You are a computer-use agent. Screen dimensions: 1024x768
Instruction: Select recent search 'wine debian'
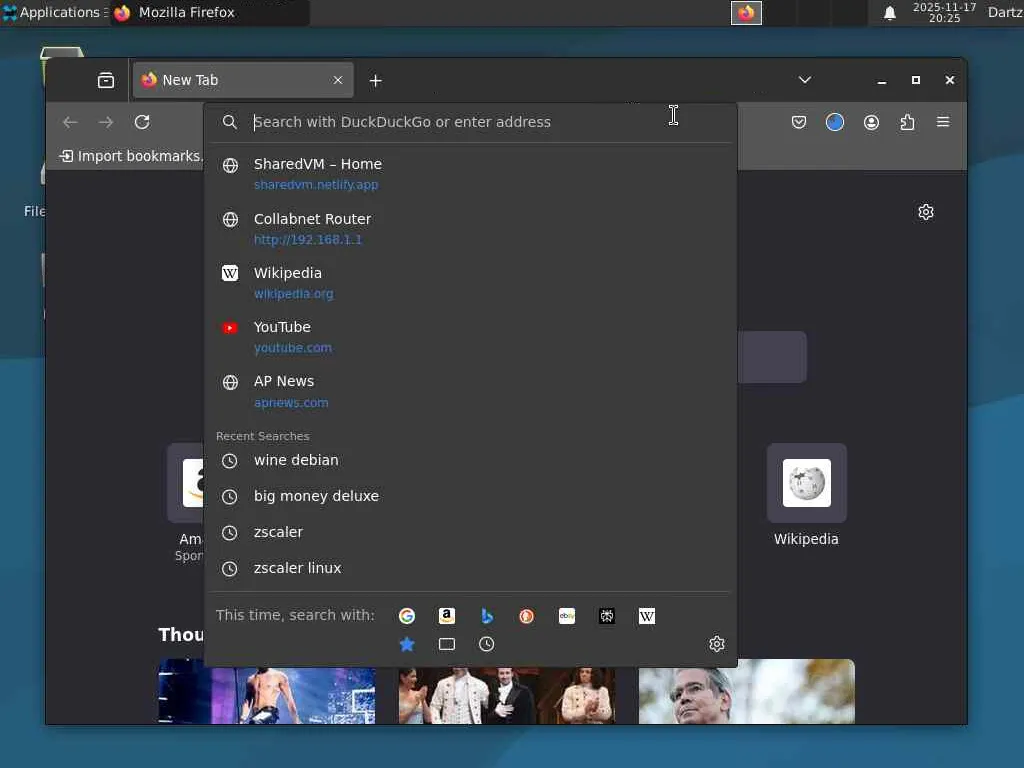pyautogui.click(x=470, y=460)
